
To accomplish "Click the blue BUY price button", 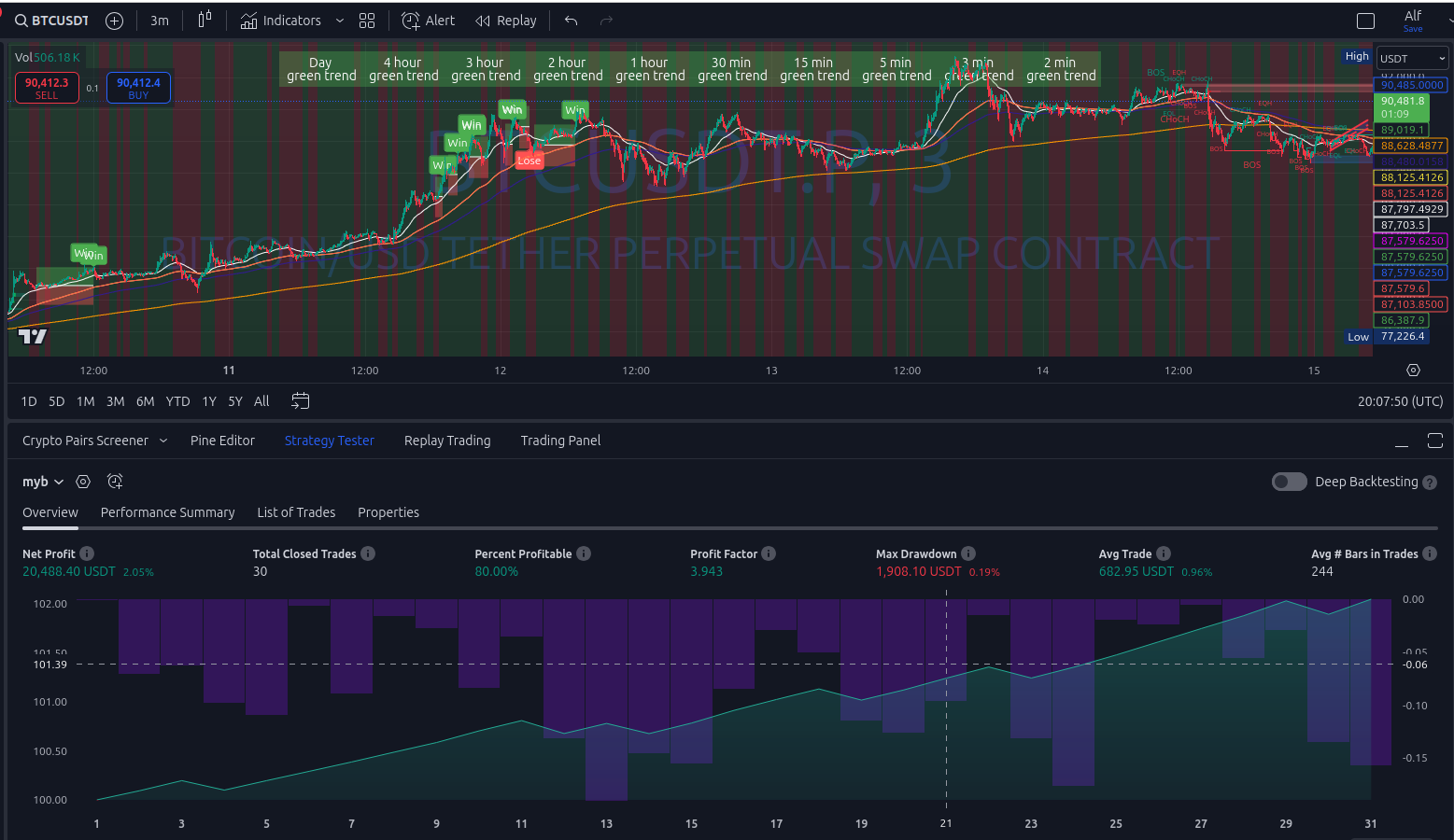I will click(x=138, y=88).
